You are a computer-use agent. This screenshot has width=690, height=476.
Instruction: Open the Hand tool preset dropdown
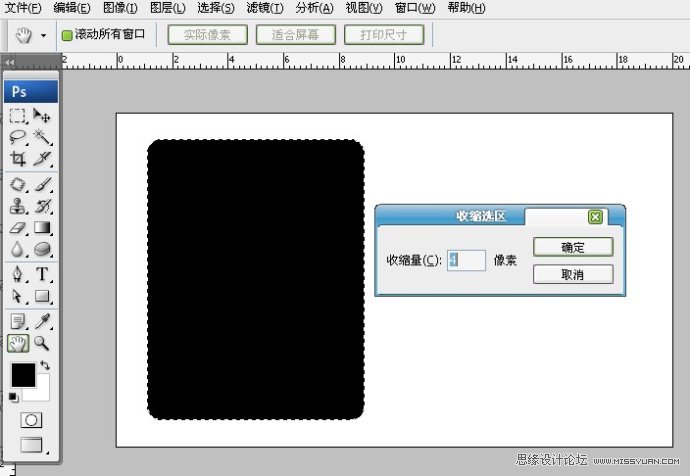pyautogui.click(x=43, y=35)
